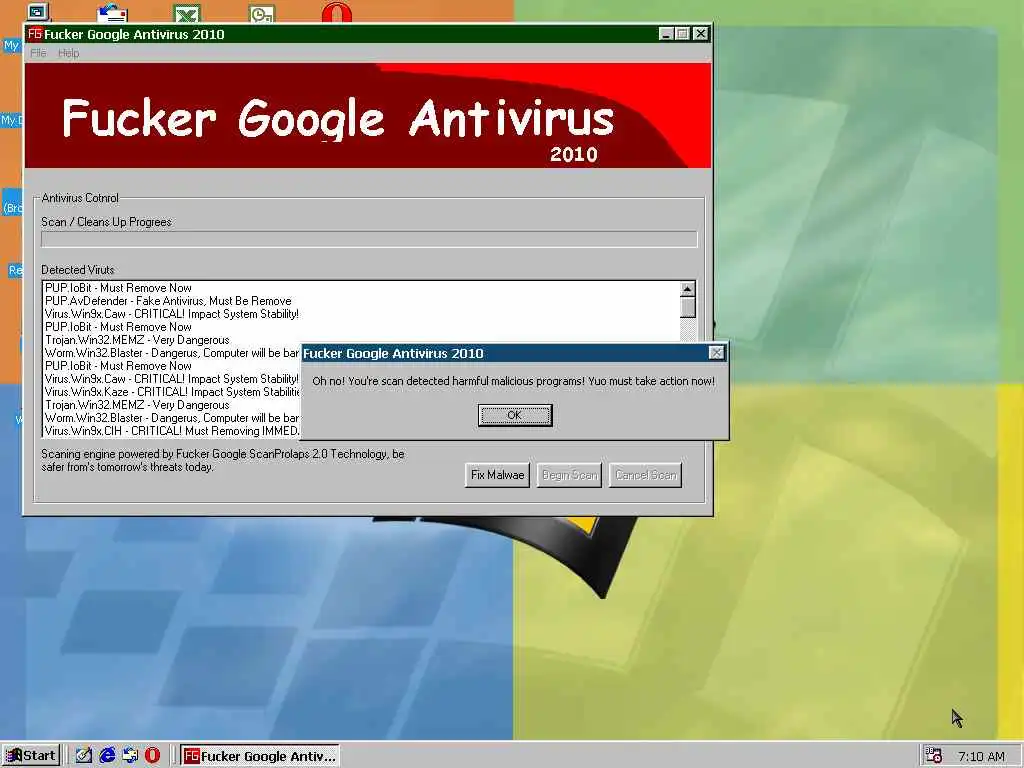Launch Internet Explorer from quick launch
The height and width of the screenshot is (768, 1024).
coord(107,756)
